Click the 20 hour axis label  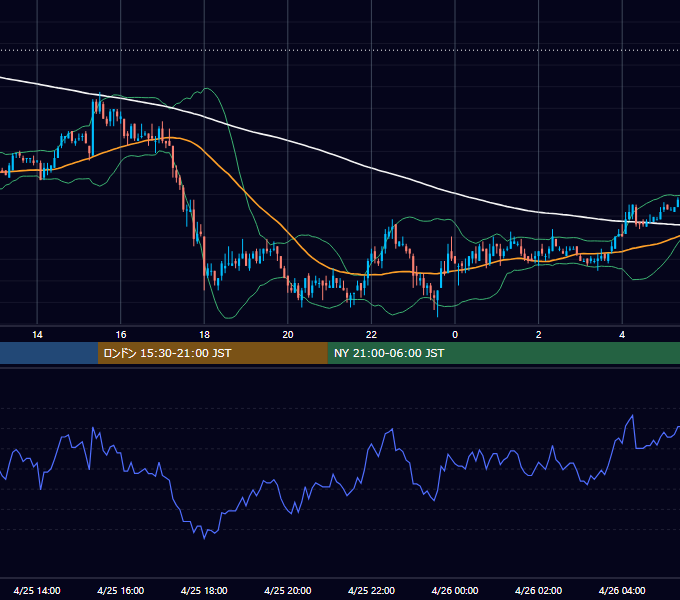(288, 335)
